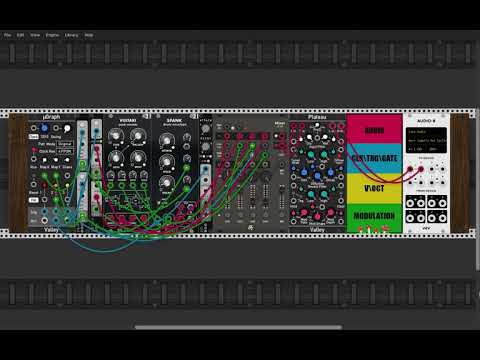The height and width of the screenshot is (360, 480).
Task: Click the mixer master channel fader
Action: (282, 197)
